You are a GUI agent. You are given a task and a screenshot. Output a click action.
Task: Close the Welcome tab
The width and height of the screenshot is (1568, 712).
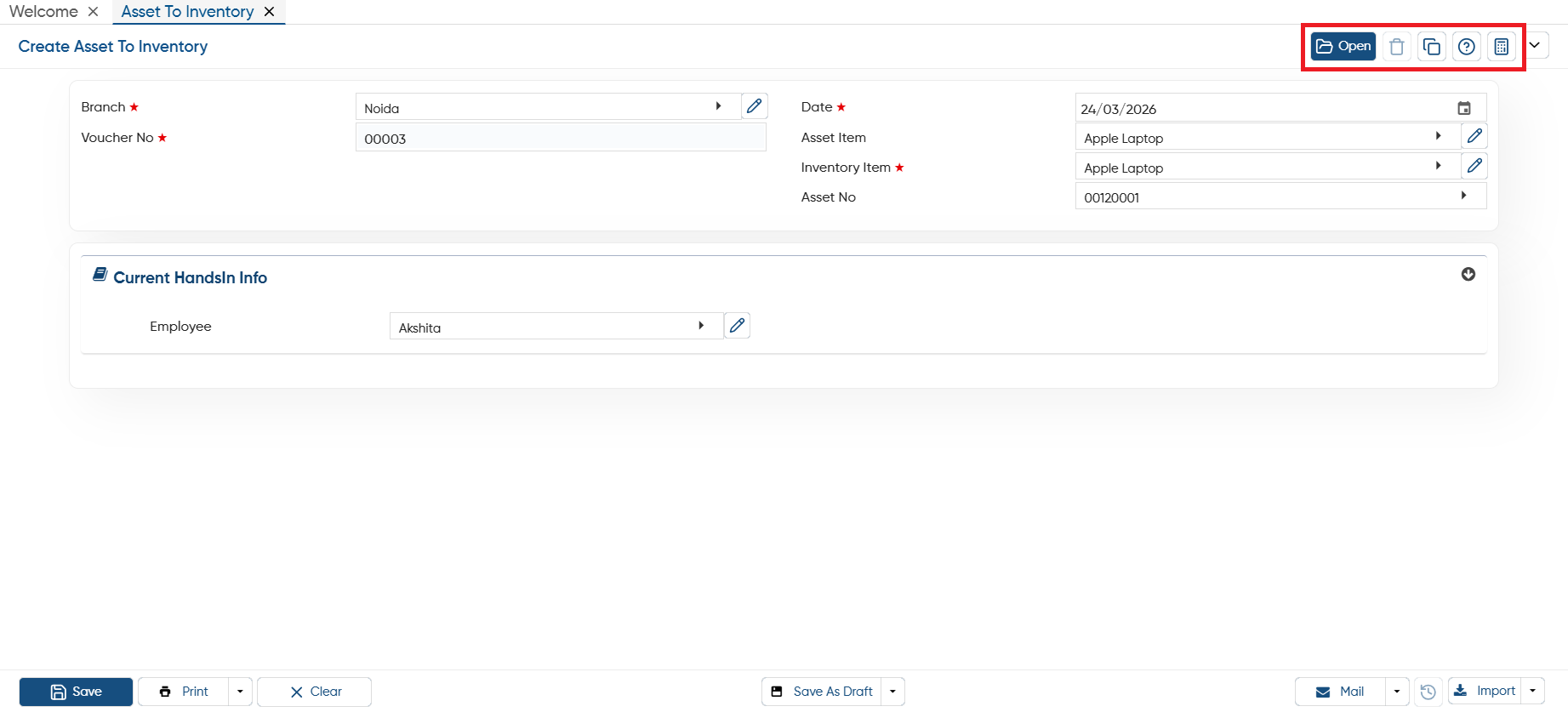pos(94,12)
